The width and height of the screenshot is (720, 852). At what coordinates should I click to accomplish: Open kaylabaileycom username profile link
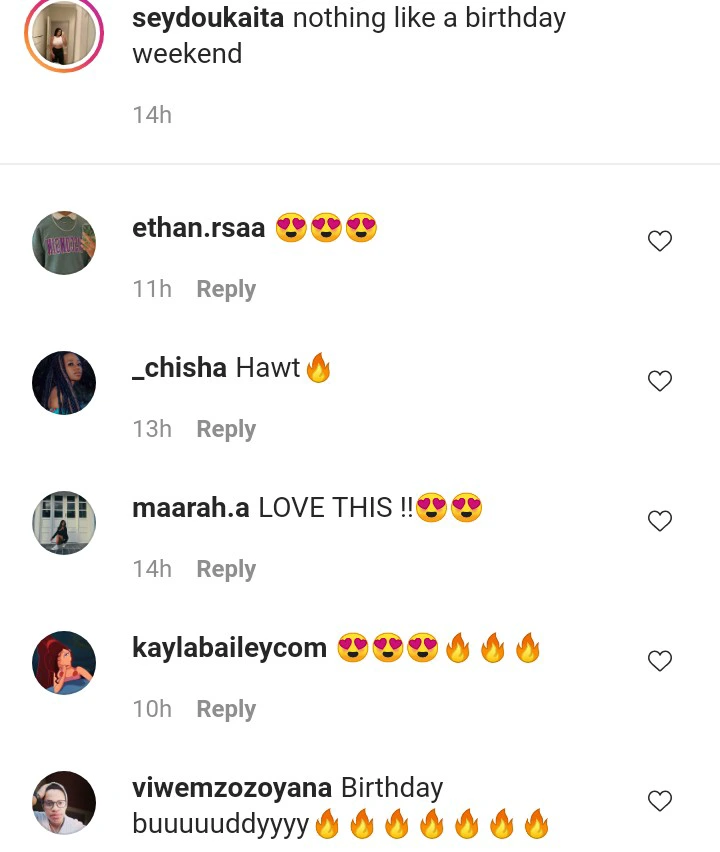click(229, 648)
